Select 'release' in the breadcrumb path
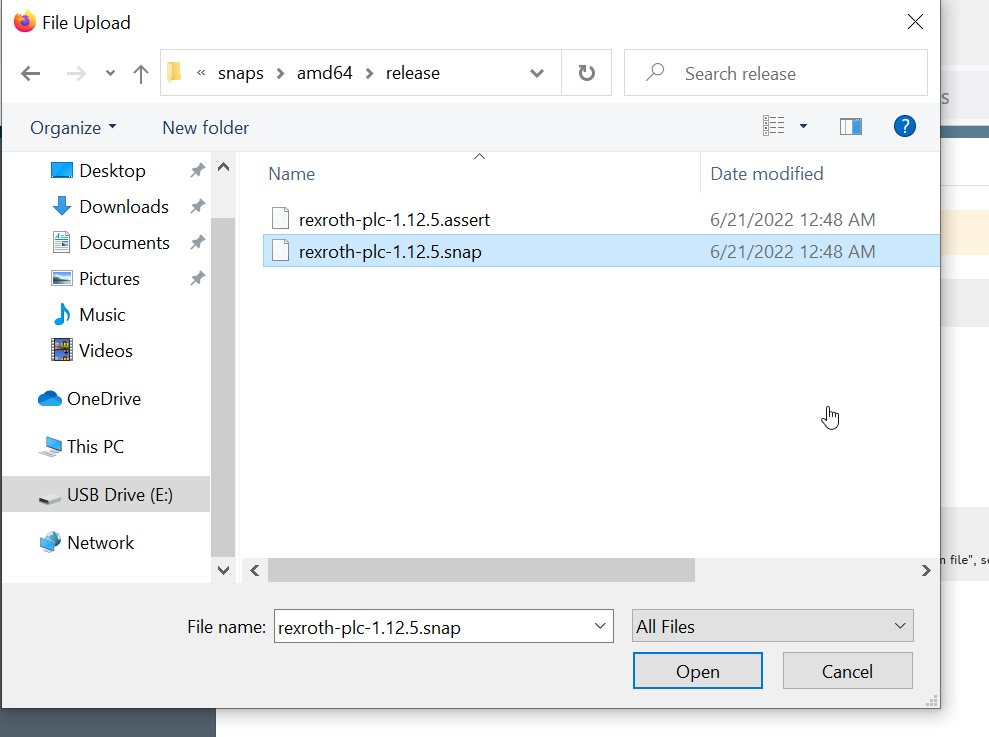This screenshot has width=989, height=737. click(413, 73)
